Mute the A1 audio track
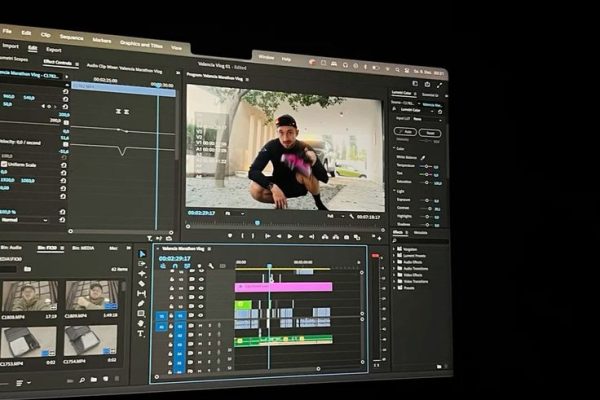 (x=200, y=326)
